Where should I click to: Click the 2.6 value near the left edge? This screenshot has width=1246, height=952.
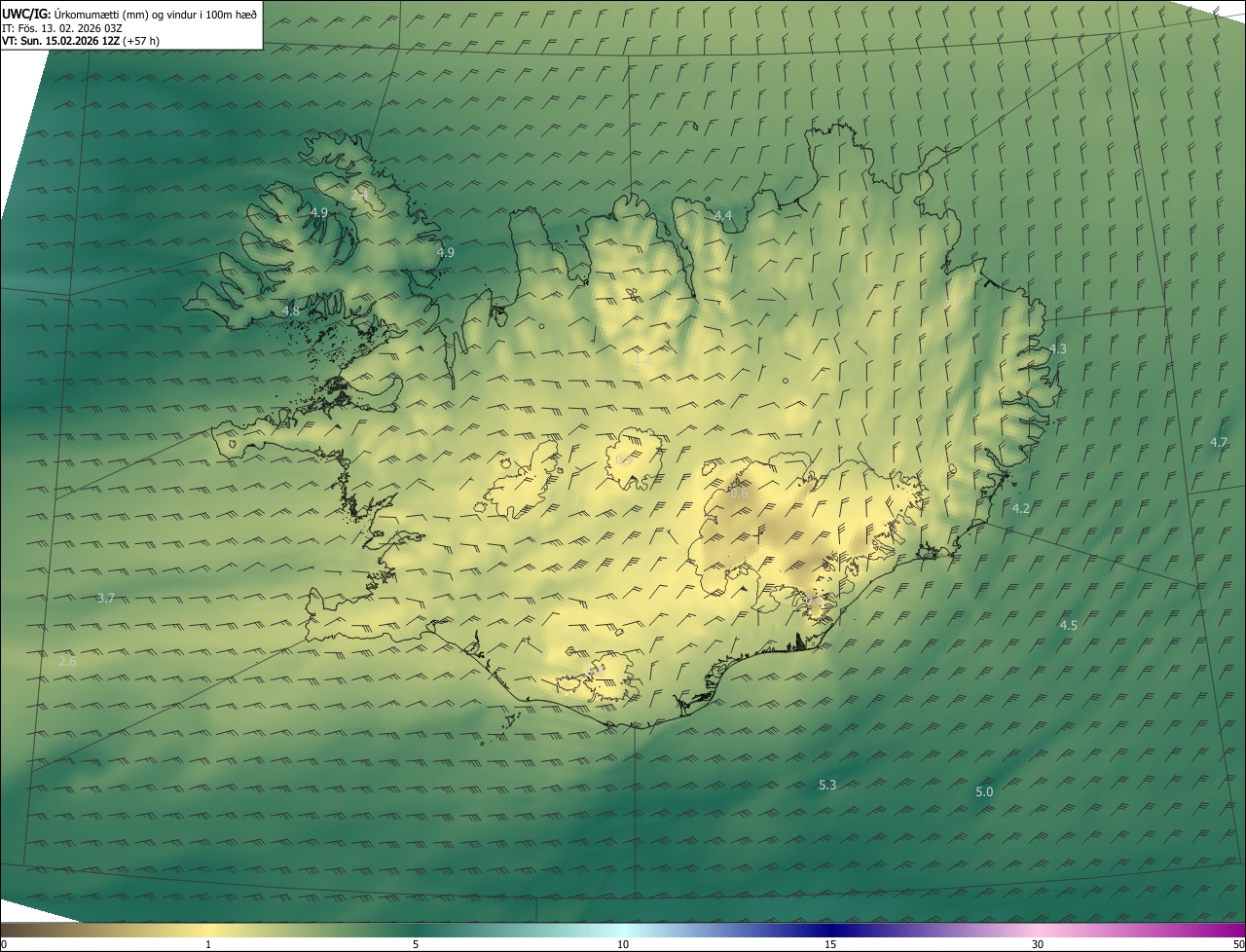[67, 661]
